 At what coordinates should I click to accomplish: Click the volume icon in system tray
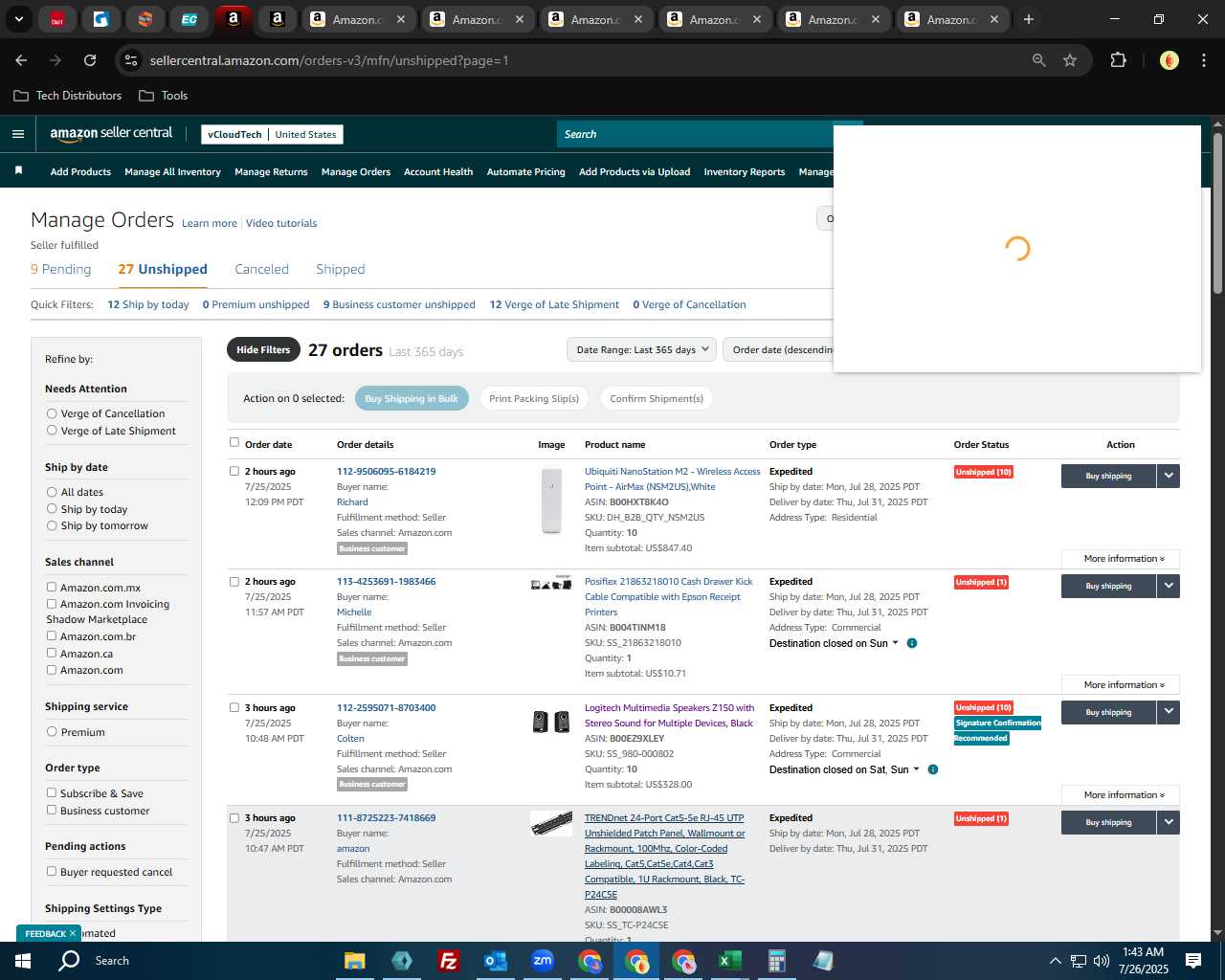coord(1102,961)
